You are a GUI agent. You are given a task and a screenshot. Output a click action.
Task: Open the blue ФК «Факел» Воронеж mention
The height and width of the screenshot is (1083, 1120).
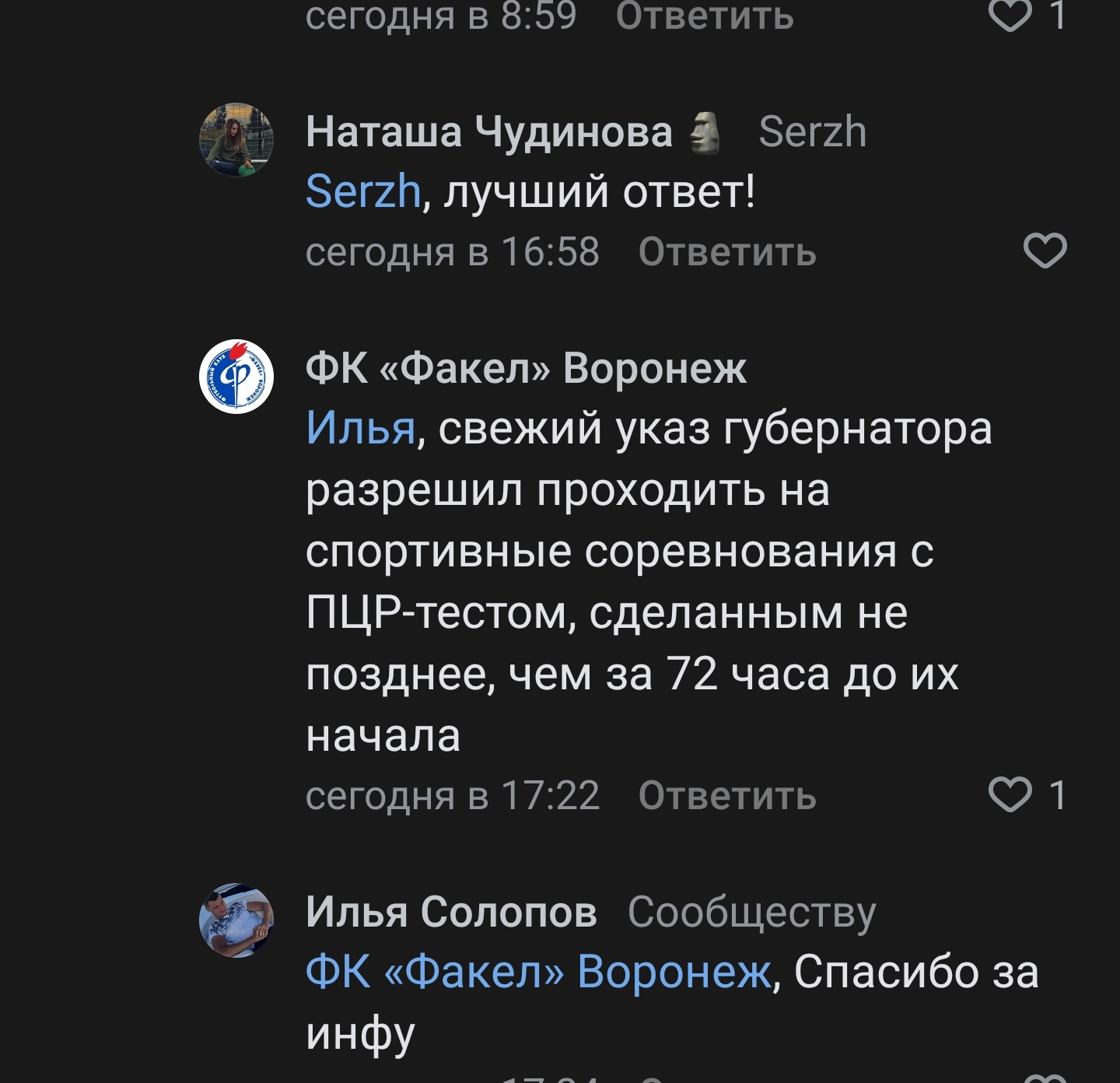pyautogui.click(x=538, y=972)
